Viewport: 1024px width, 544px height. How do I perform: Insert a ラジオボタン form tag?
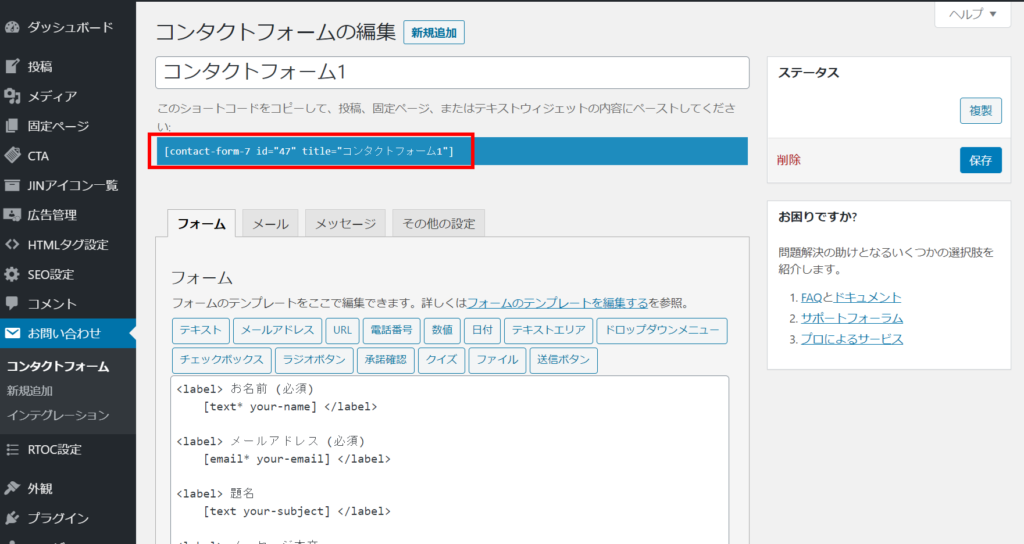[x=314, y=360]
